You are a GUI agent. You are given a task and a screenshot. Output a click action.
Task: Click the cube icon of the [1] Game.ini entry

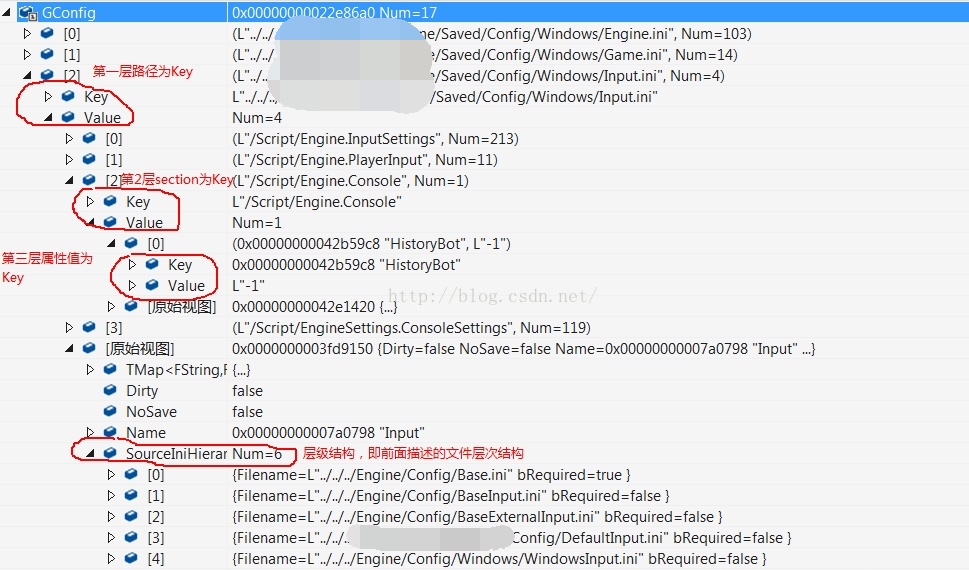[x=48, y=54]
